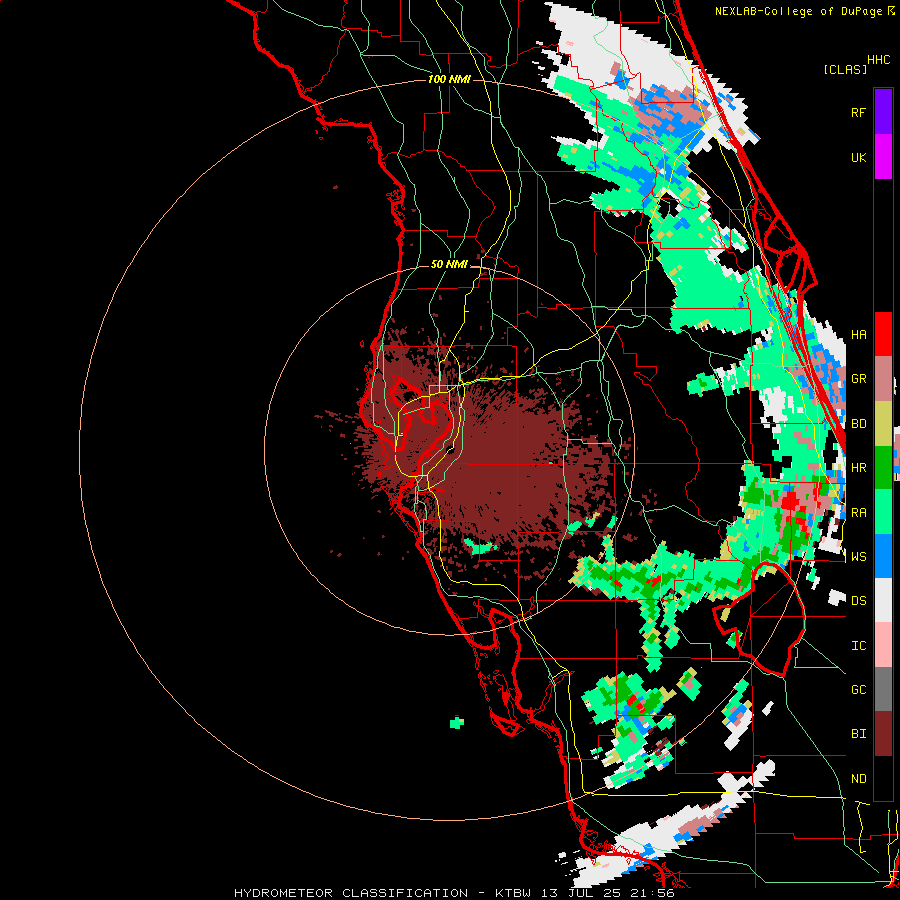Click the brown BI legend swatch
Screen dimensions: 900x900
tap(883, 734)
